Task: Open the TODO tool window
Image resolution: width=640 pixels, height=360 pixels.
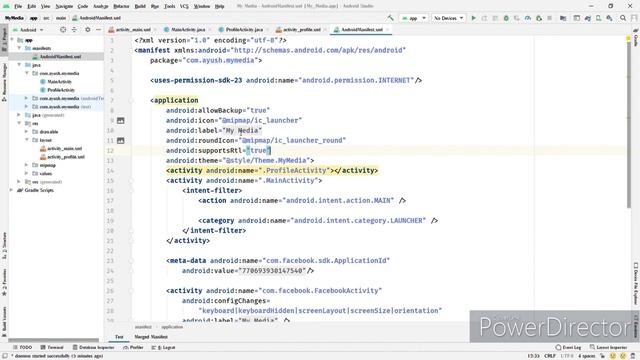Action: click(x=23, y=347)
